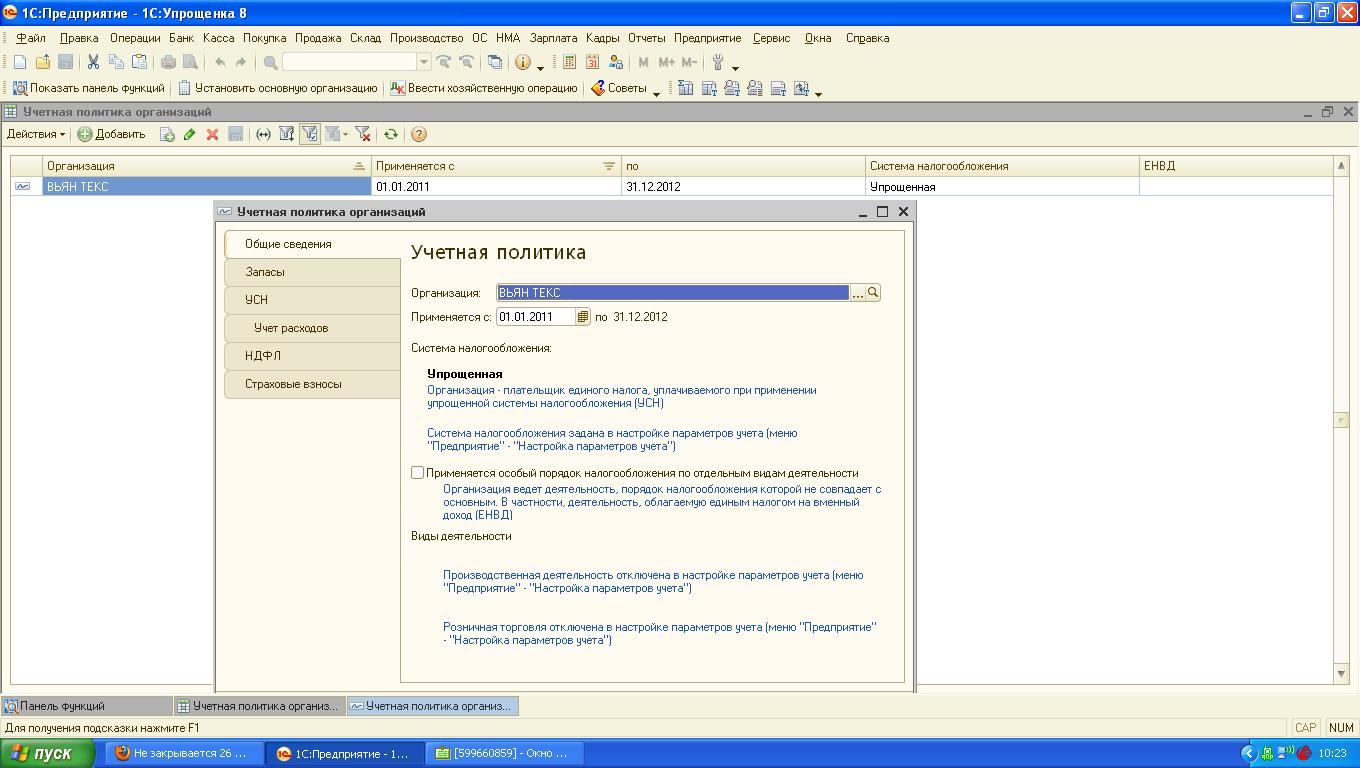Click Ввести хозяйственную операцию button

click(x=484, y=88)
